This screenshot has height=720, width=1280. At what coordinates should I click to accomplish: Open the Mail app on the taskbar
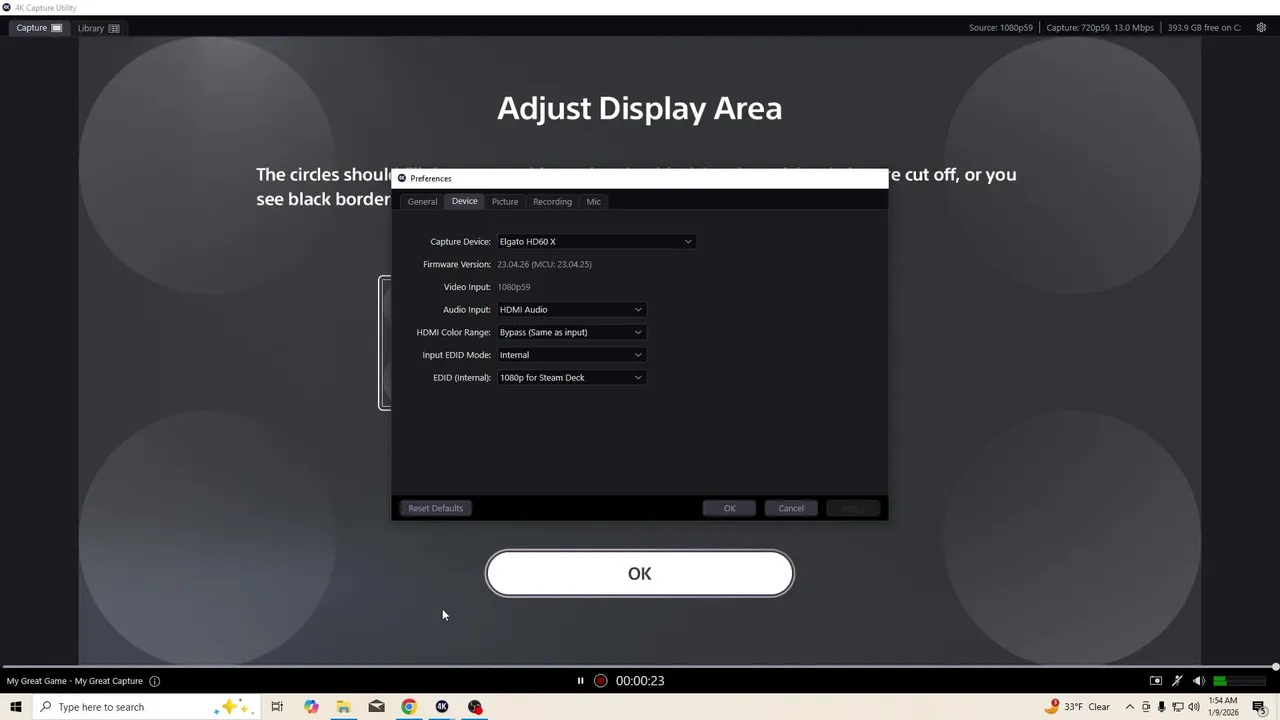pos(376,707)
